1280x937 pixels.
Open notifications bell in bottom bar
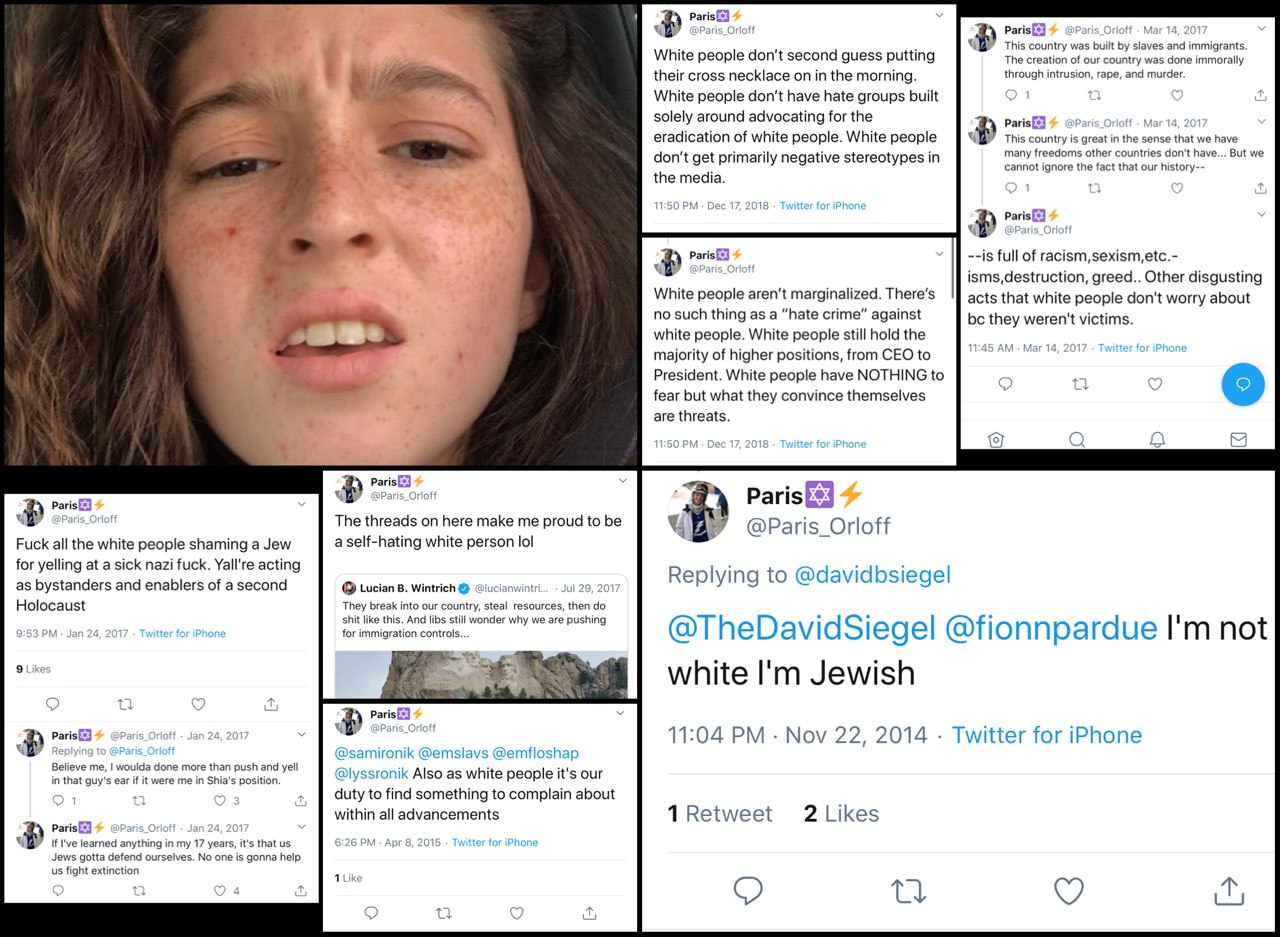pos(1157,439)
